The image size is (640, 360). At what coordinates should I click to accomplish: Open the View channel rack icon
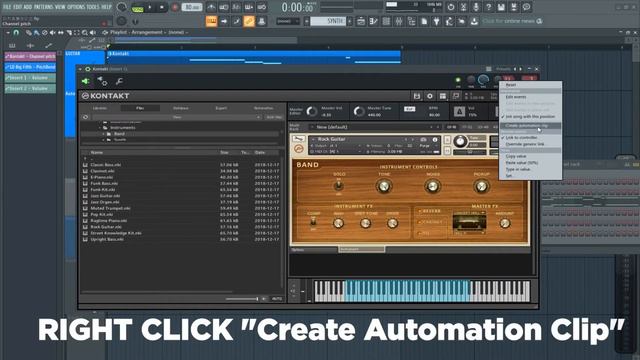click(x=386, y=21)
